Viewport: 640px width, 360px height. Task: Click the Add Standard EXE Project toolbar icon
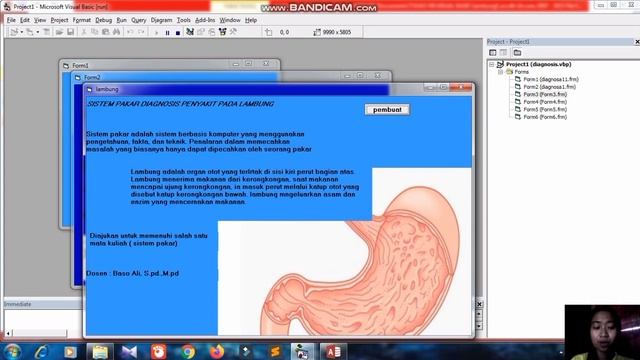tap(14, 32)
